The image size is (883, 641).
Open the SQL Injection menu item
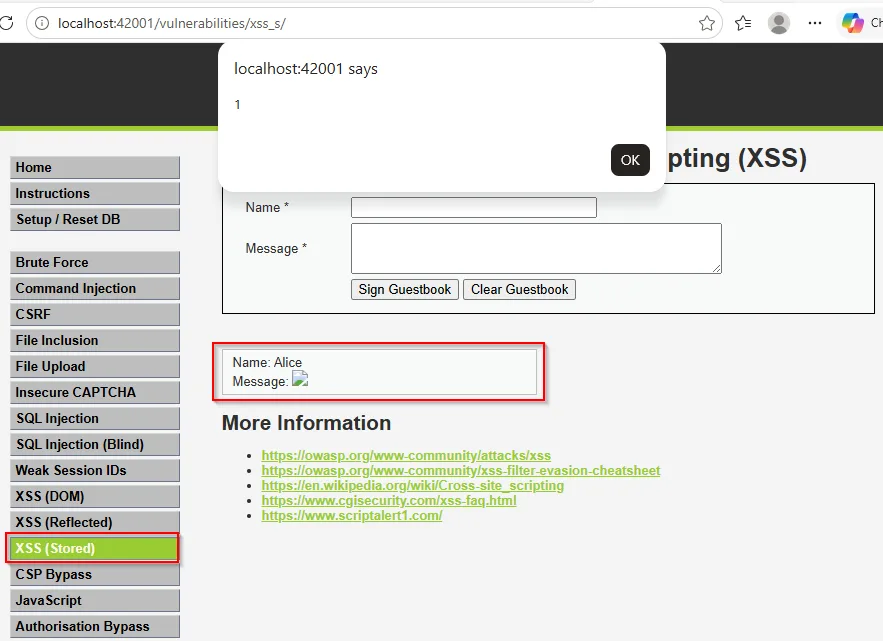tap(95, 419)
